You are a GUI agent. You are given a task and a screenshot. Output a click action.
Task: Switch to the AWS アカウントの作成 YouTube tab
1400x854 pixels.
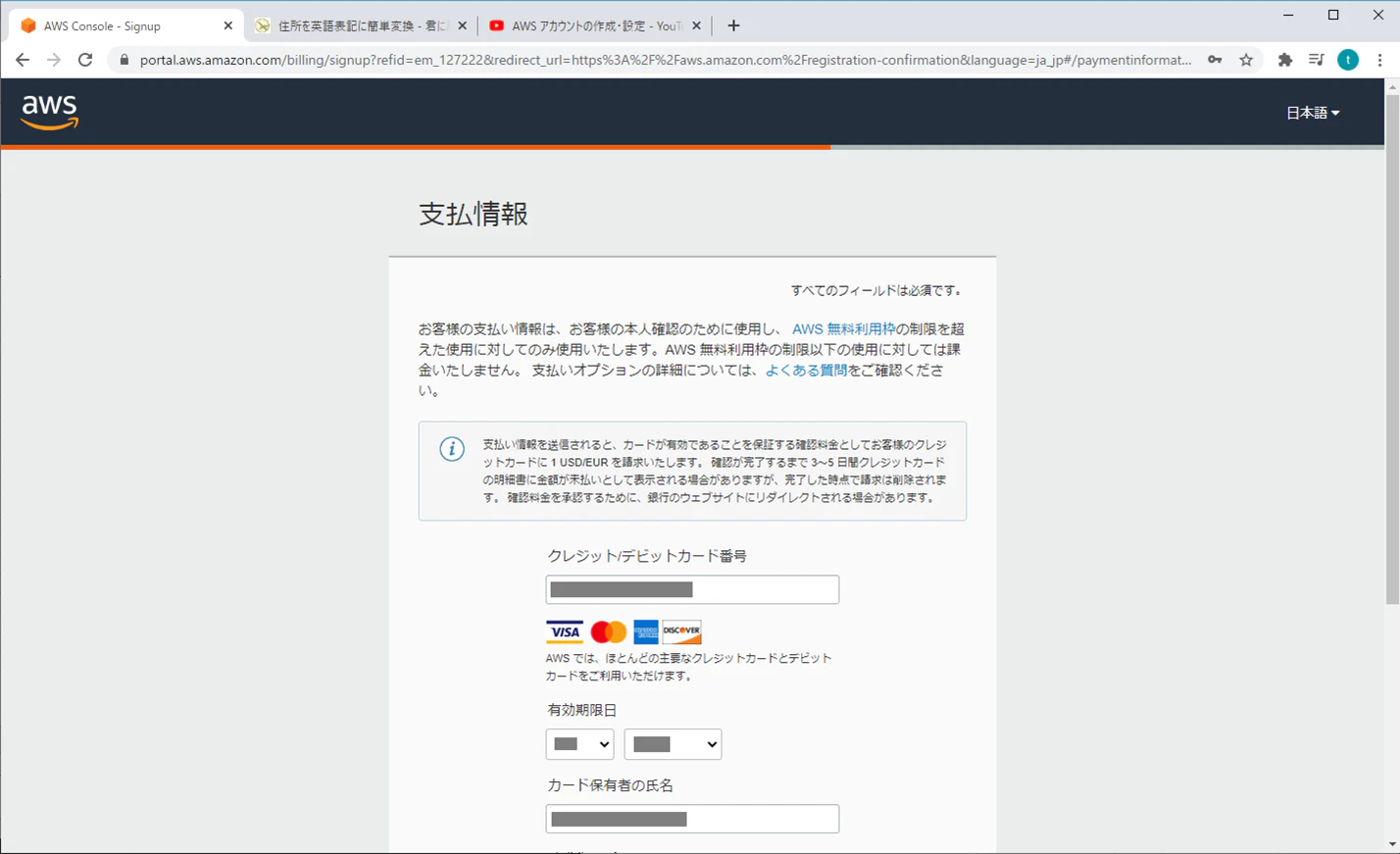click(x=595, y=25)
